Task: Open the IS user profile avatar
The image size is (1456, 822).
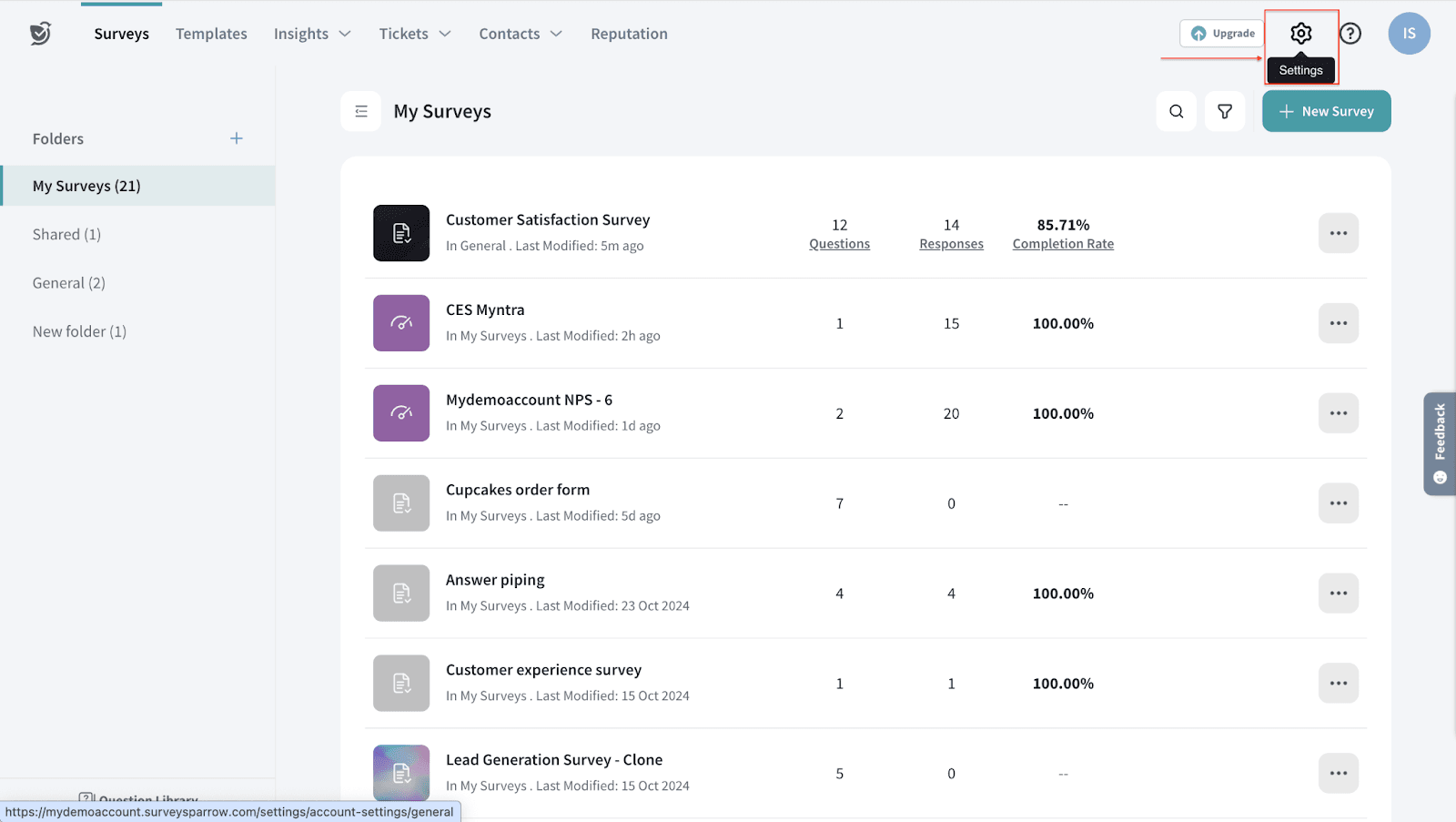Action: point(1408,34)
